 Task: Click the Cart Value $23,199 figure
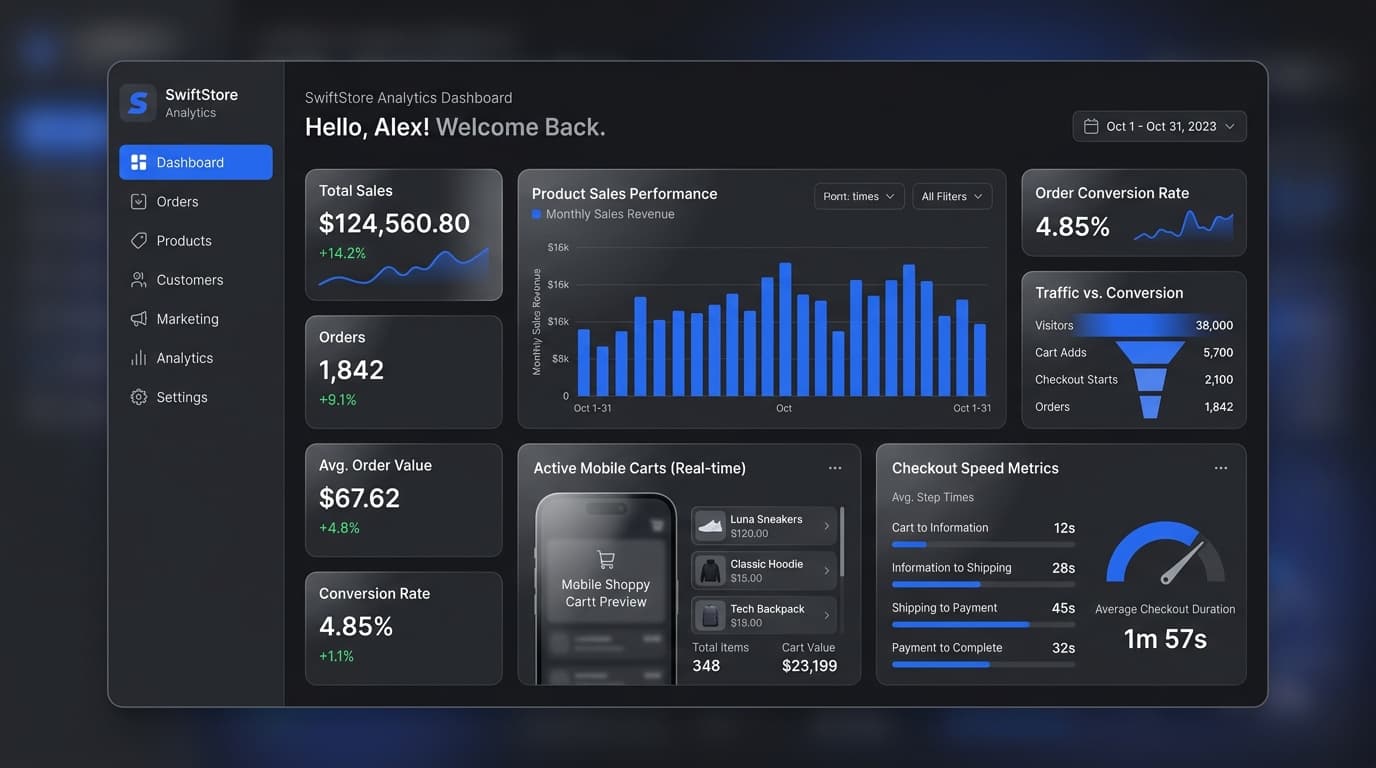point(809,666)
